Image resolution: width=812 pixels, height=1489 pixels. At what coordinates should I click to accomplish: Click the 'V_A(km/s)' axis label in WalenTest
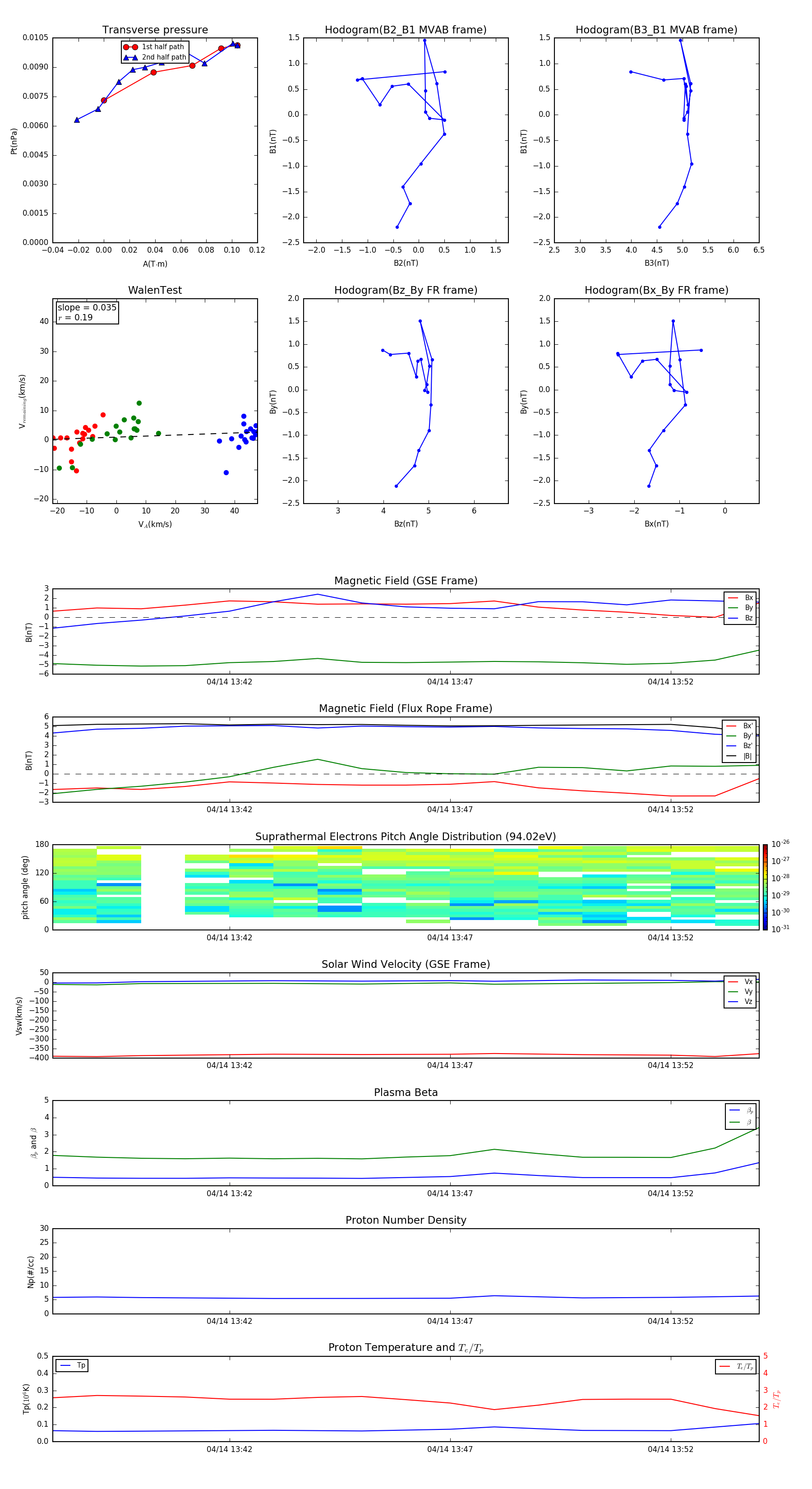(x=155, y=524)
